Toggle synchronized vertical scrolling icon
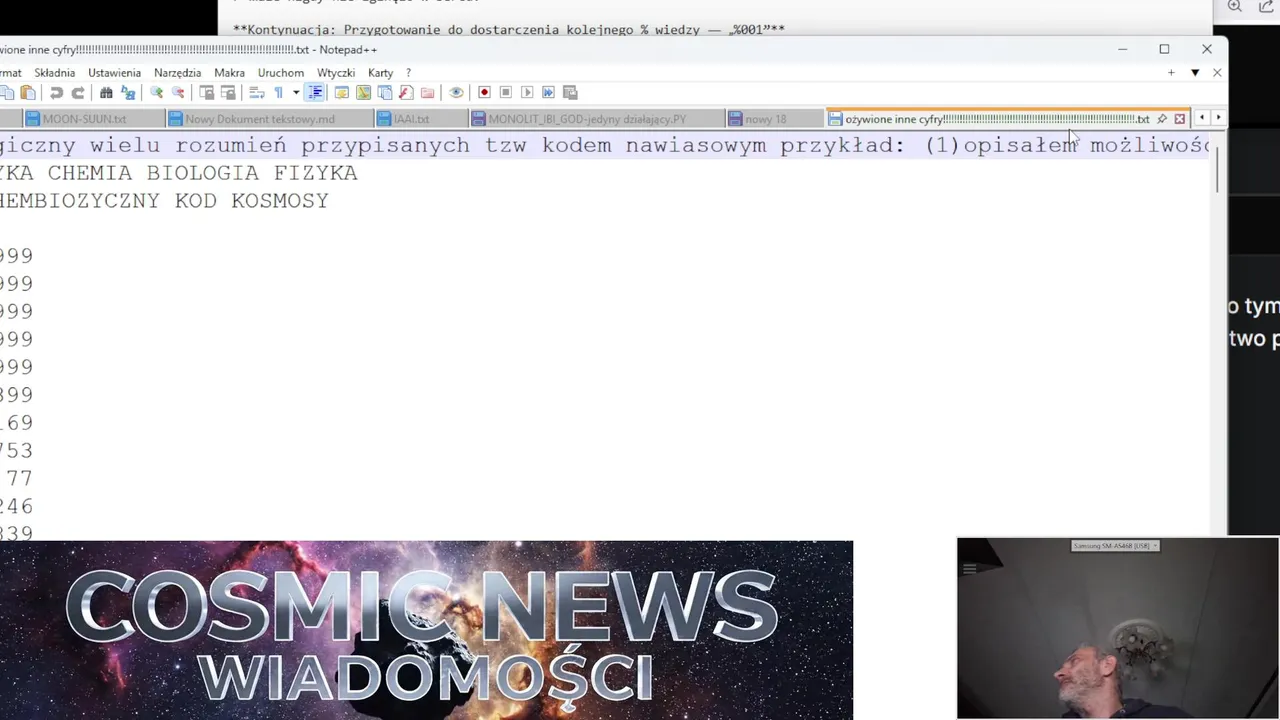 pos(207,93)
